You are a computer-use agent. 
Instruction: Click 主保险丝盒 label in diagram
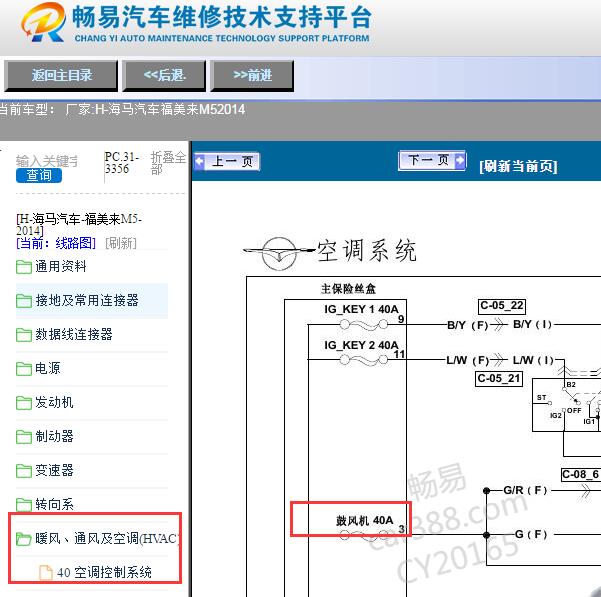[348, 289]
